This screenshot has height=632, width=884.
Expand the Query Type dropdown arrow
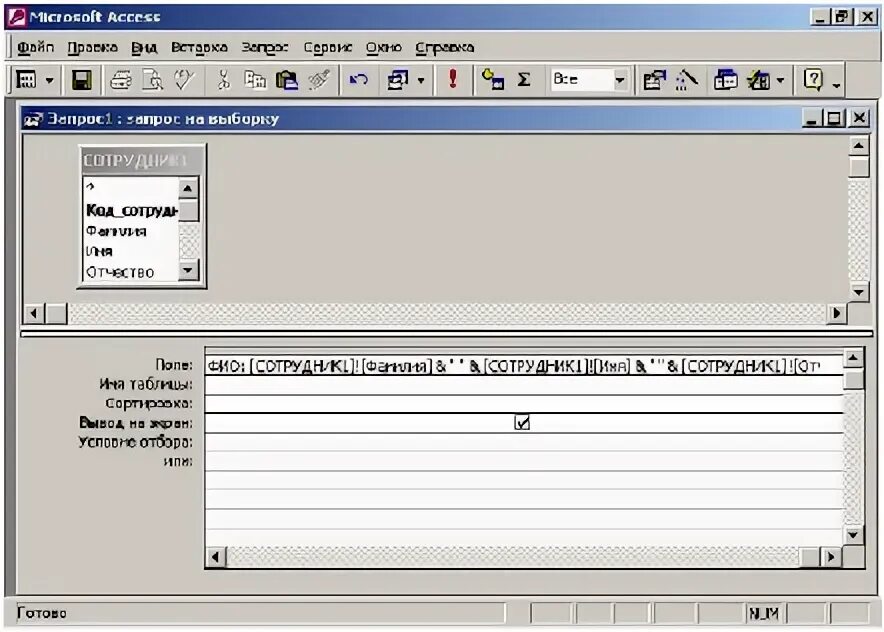421,81
